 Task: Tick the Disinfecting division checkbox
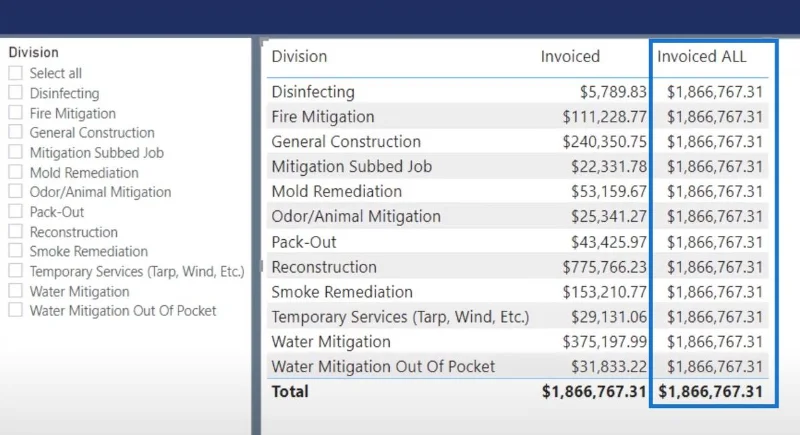[x=16, y=93]
